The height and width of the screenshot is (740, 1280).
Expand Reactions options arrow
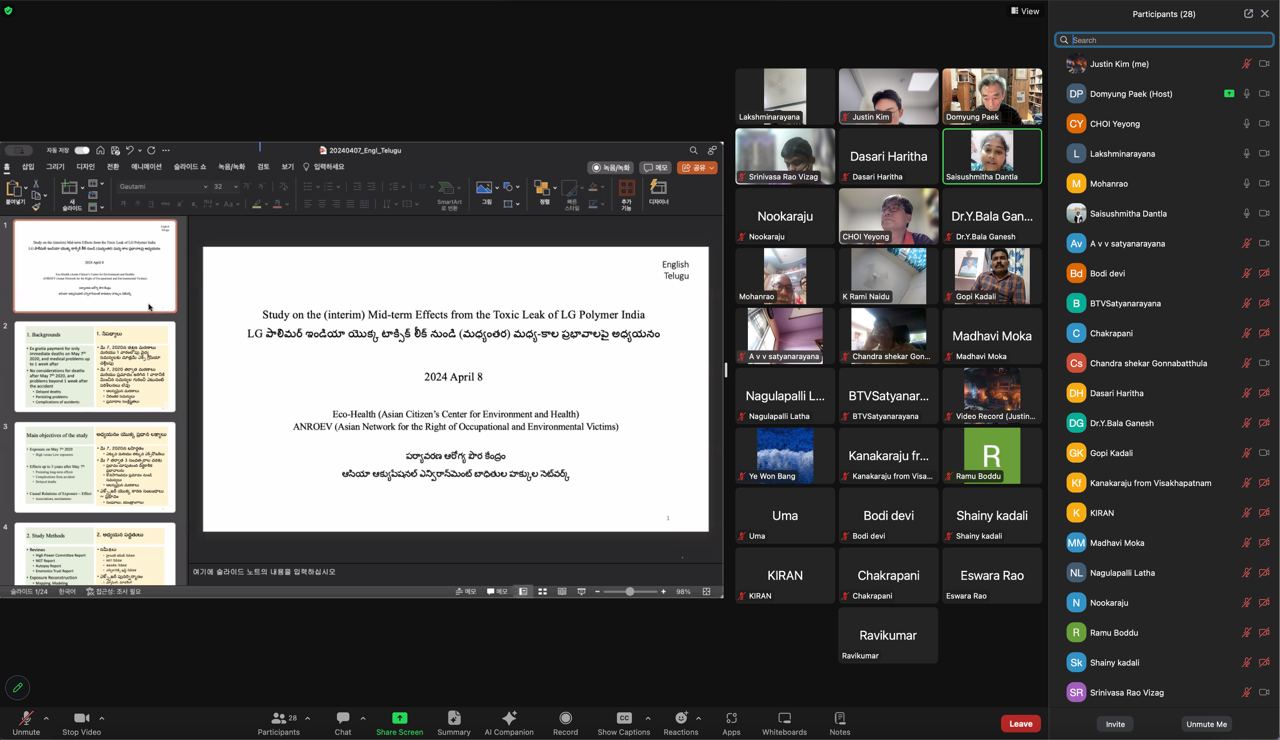pyautogui.click(x=698, y=718)
